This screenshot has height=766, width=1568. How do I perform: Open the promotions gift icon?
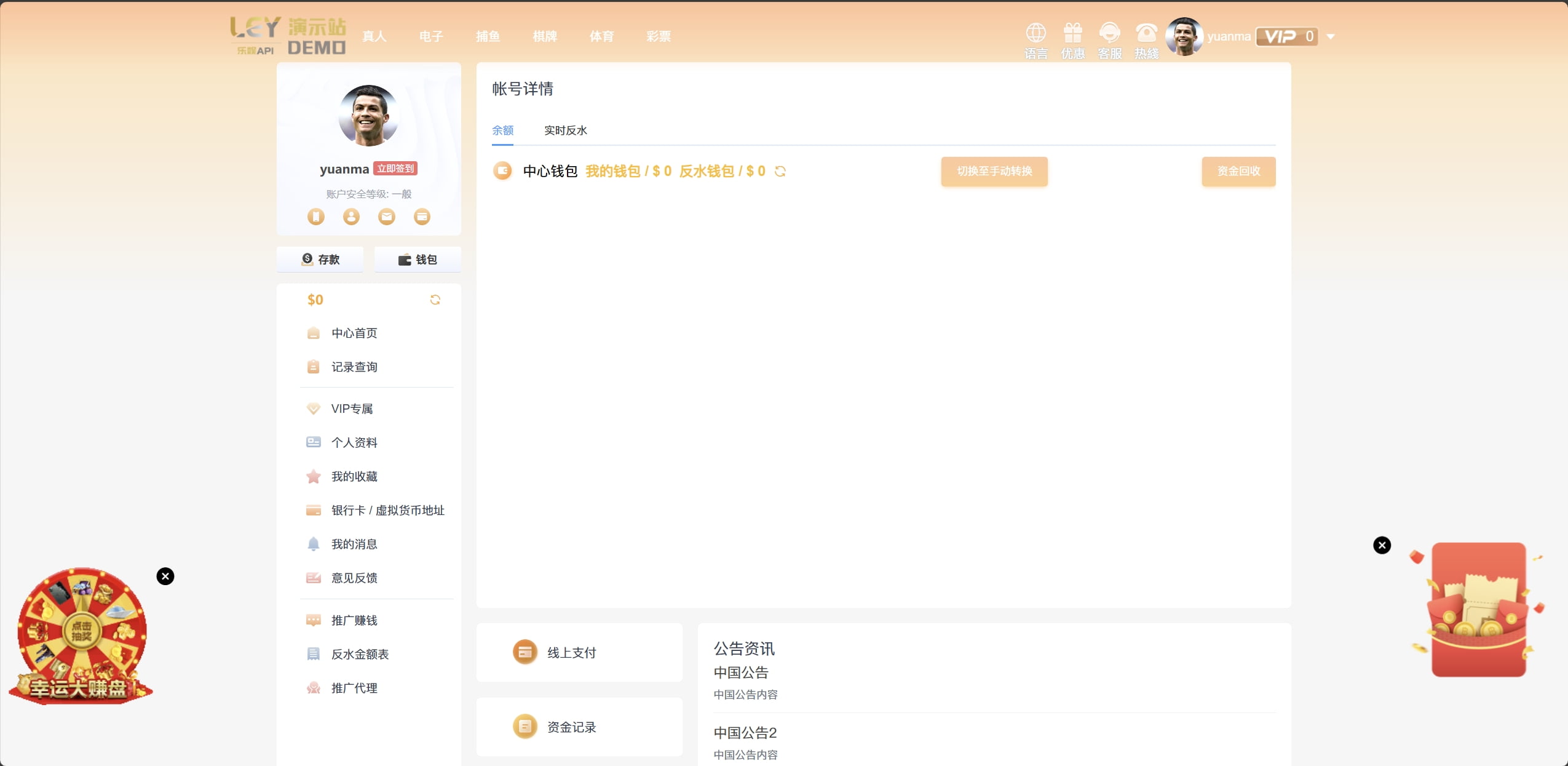pos(1072,33)
